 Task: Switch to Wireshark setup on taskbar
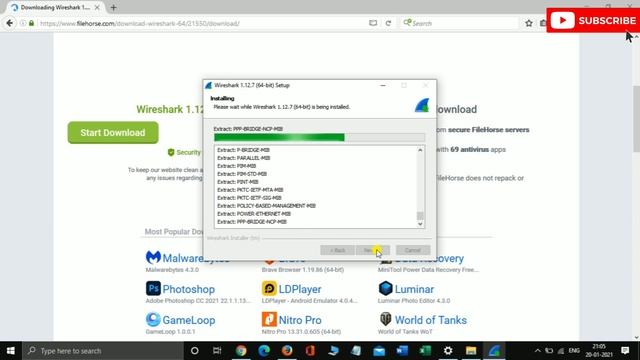point(494,351)
